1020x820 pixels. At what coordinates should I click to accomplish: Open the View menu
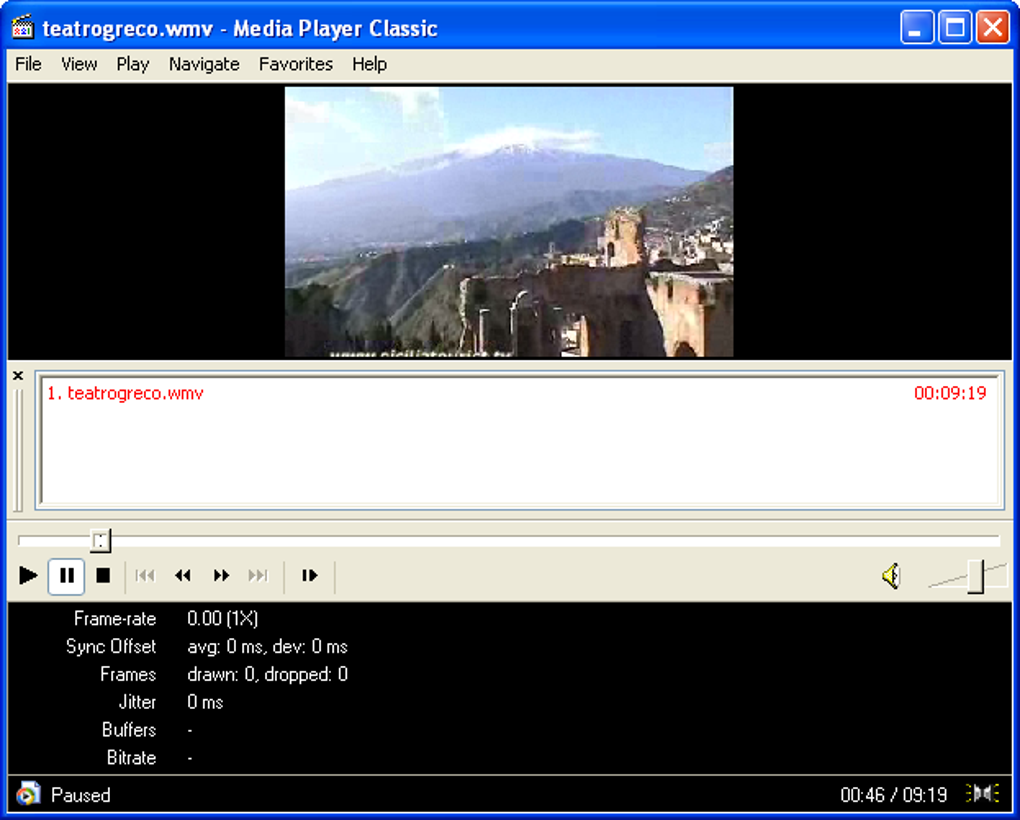[x=79, y=64]
